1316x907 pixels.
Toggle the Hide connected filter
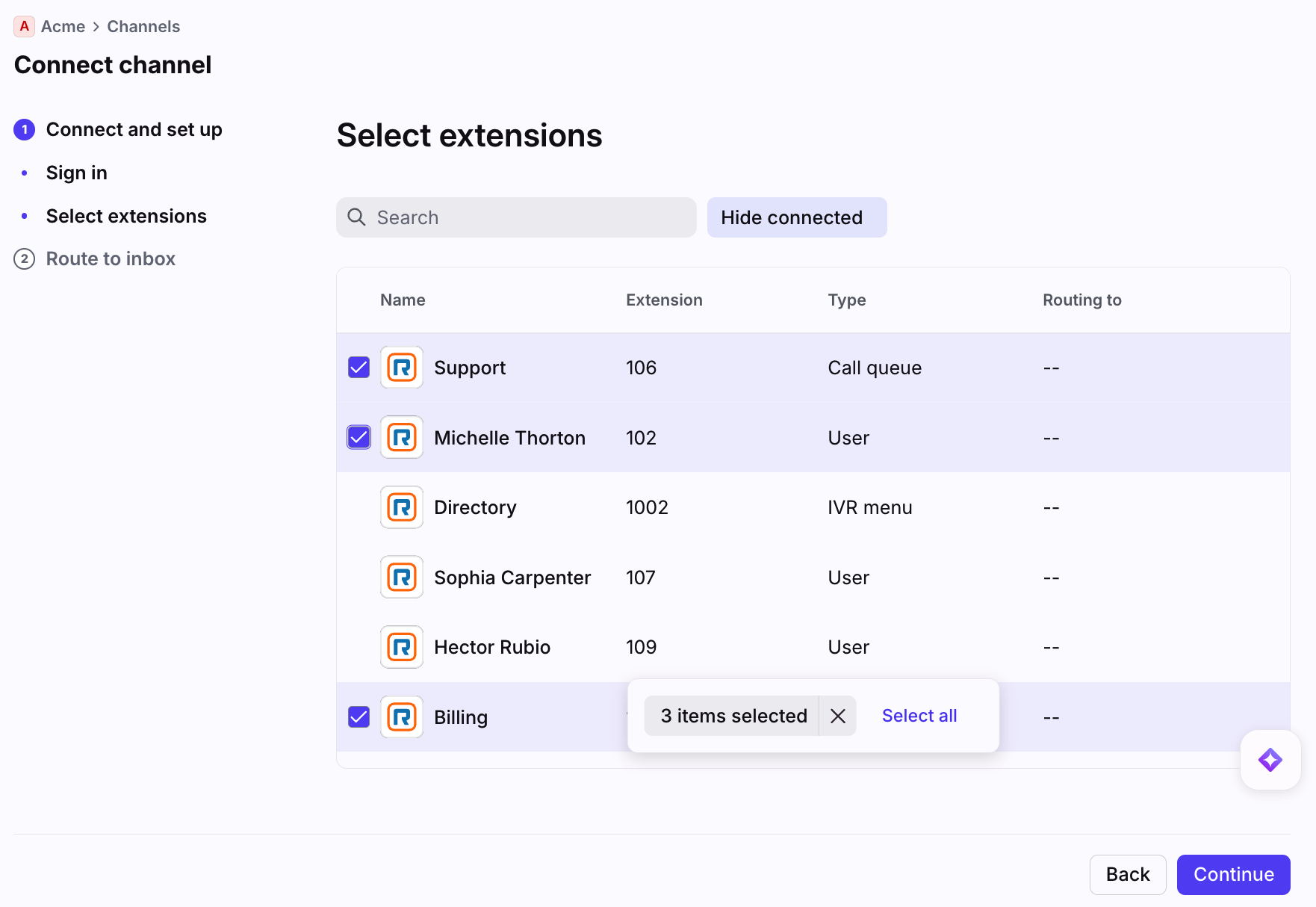pos(797,217)
